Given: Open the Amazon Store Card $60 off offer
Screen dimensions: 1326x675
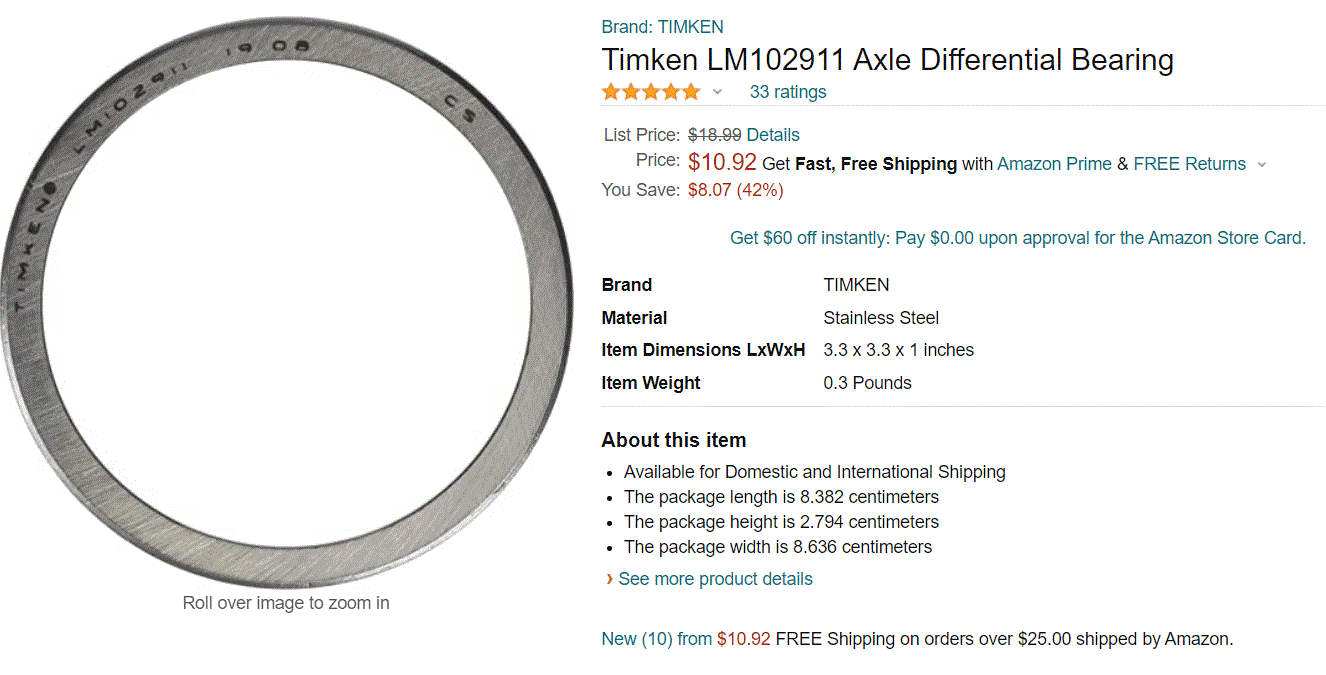Looking at the screenshot, I should pos(1018,238).
